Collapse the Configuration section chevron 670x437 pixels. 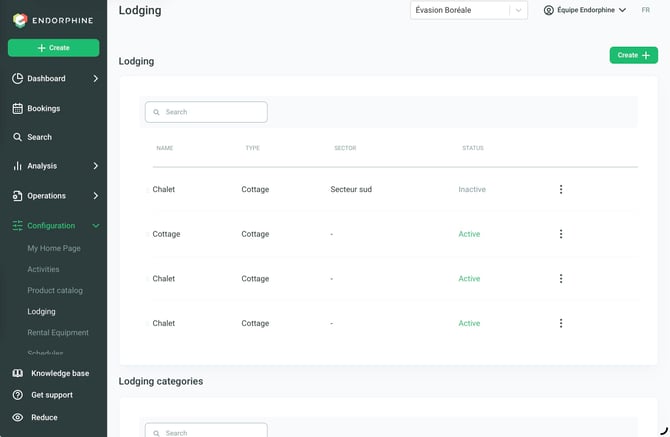pyautogui.click(x=96, y=226)
